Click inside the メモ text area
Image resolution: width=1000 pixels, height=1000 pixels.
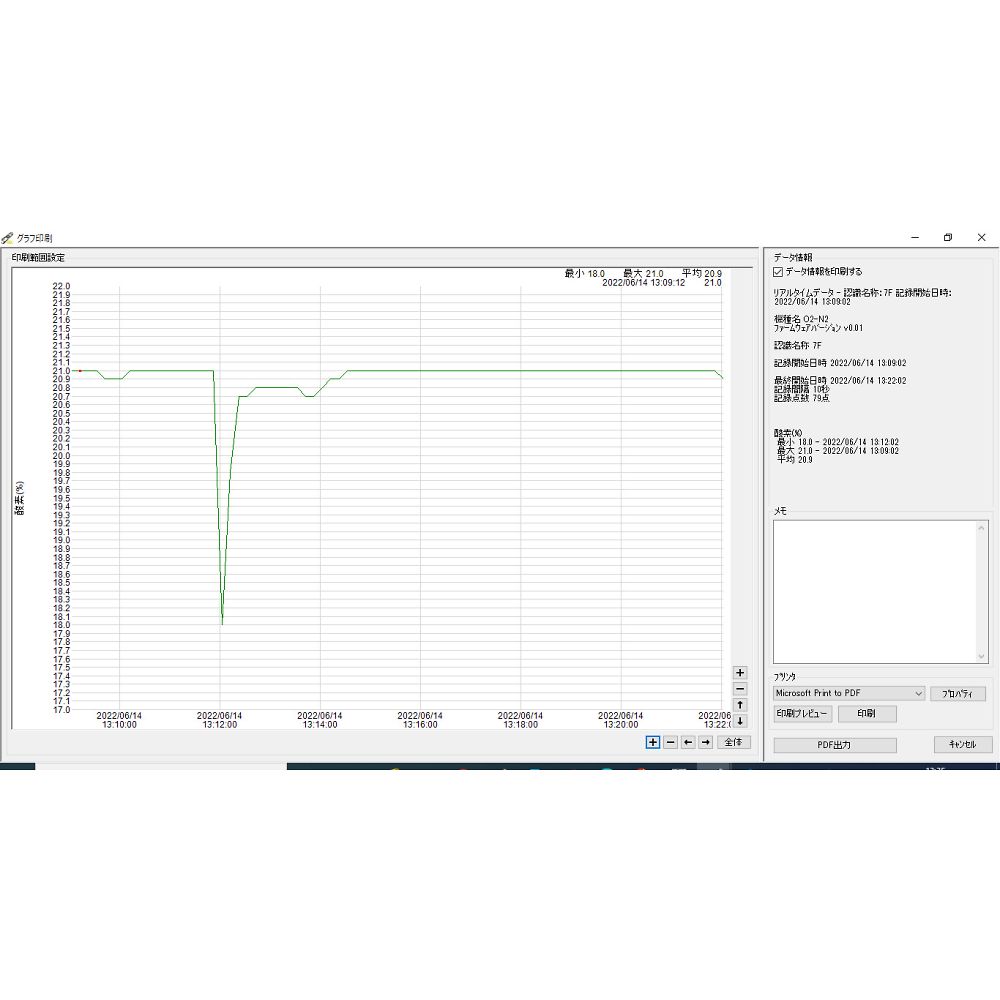pos(876,590)
